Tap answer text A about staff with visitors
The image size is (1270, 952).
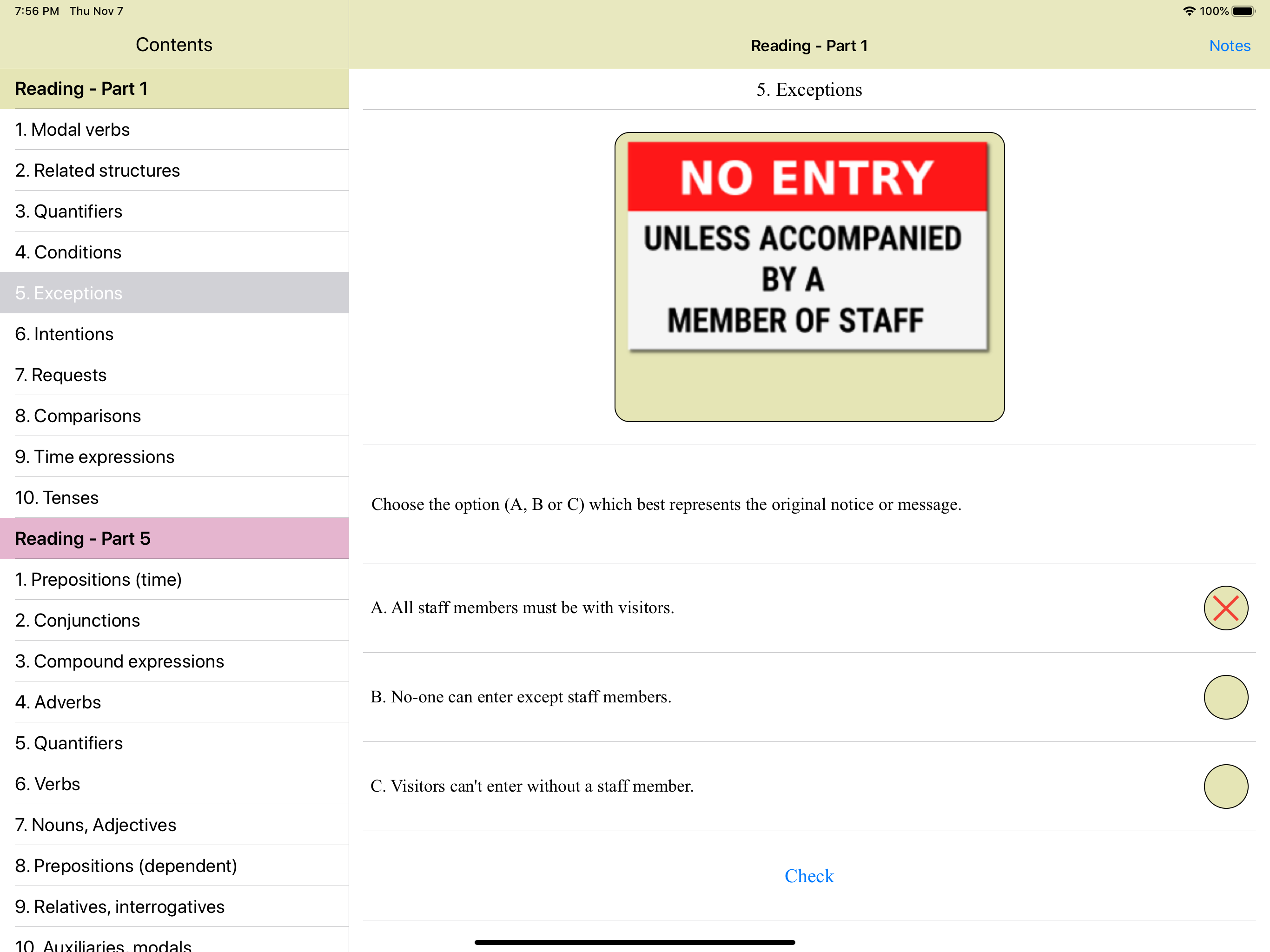522,608
